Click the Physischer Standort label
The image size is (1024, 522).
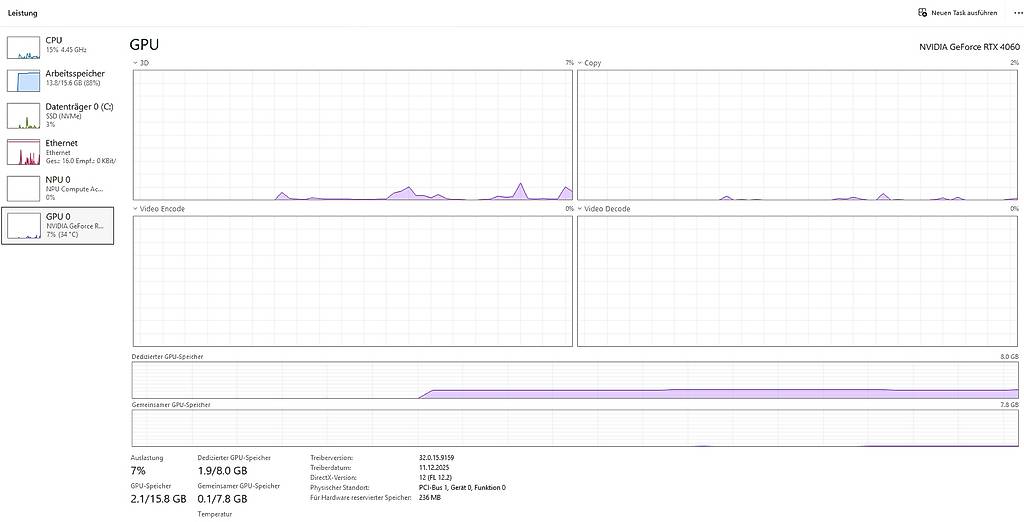point(340,487)
